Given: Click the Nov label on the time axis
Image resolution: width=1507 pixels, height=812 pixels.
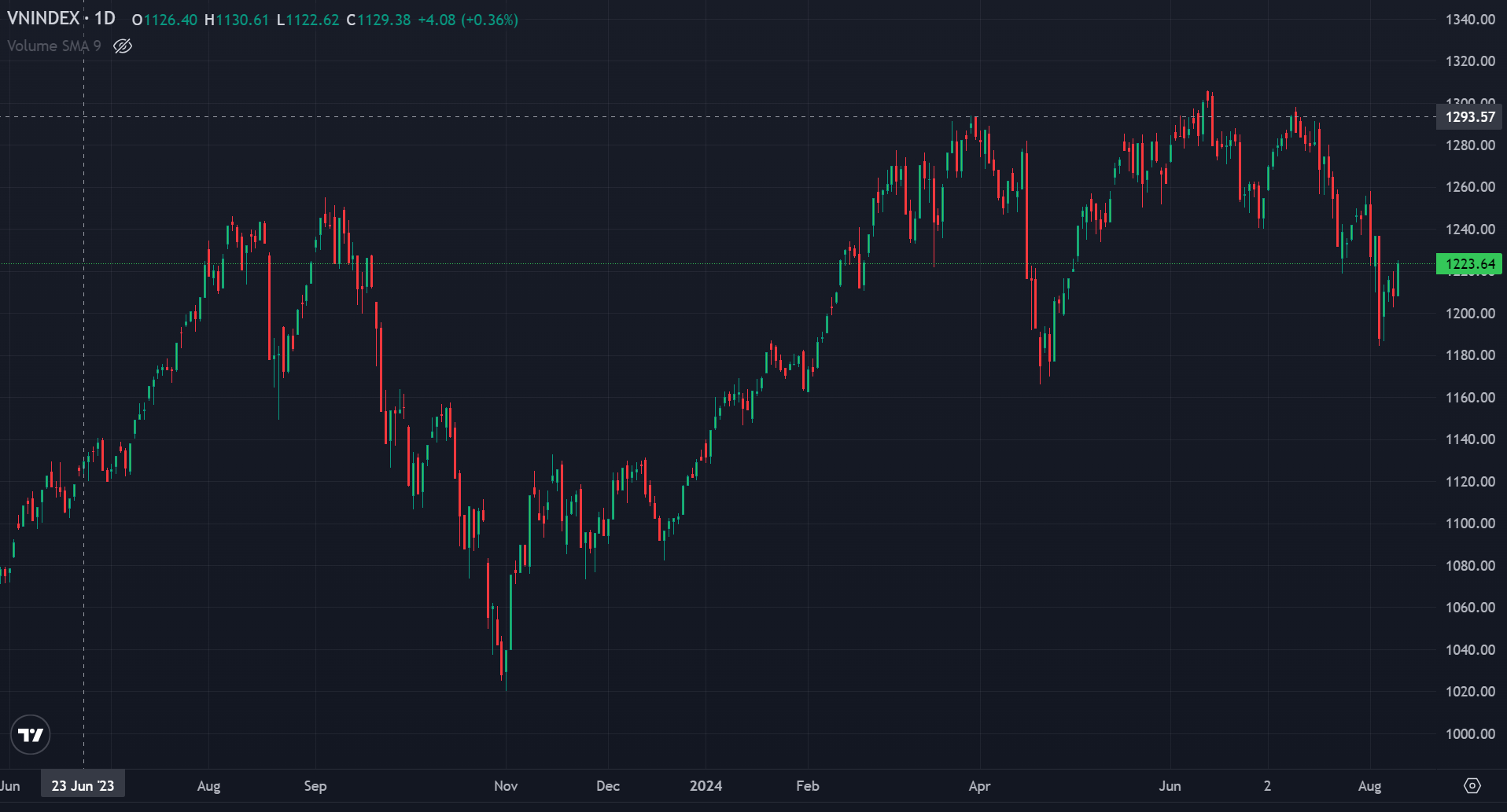Looking at the screenshot, I should click(506, 786).
